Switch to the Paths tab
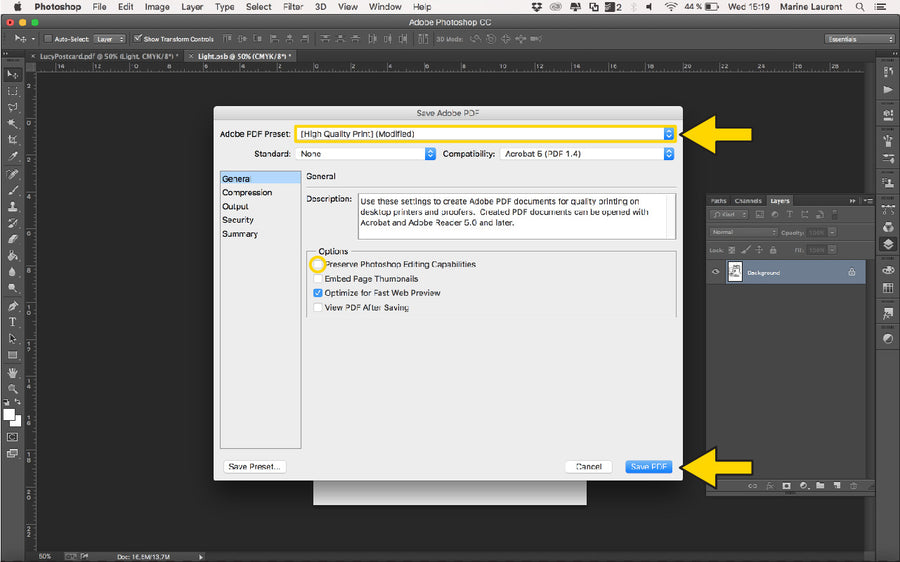The width and height of the screenshot is (900, 562). click(719, 201)
